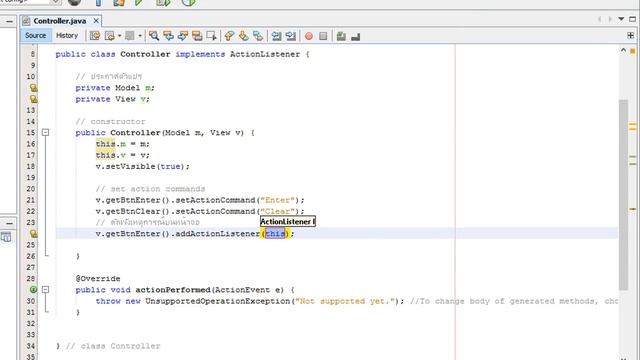640x360 pixels.
Task: Click the green override marker at actionPerformed
Action: (33, 289)
